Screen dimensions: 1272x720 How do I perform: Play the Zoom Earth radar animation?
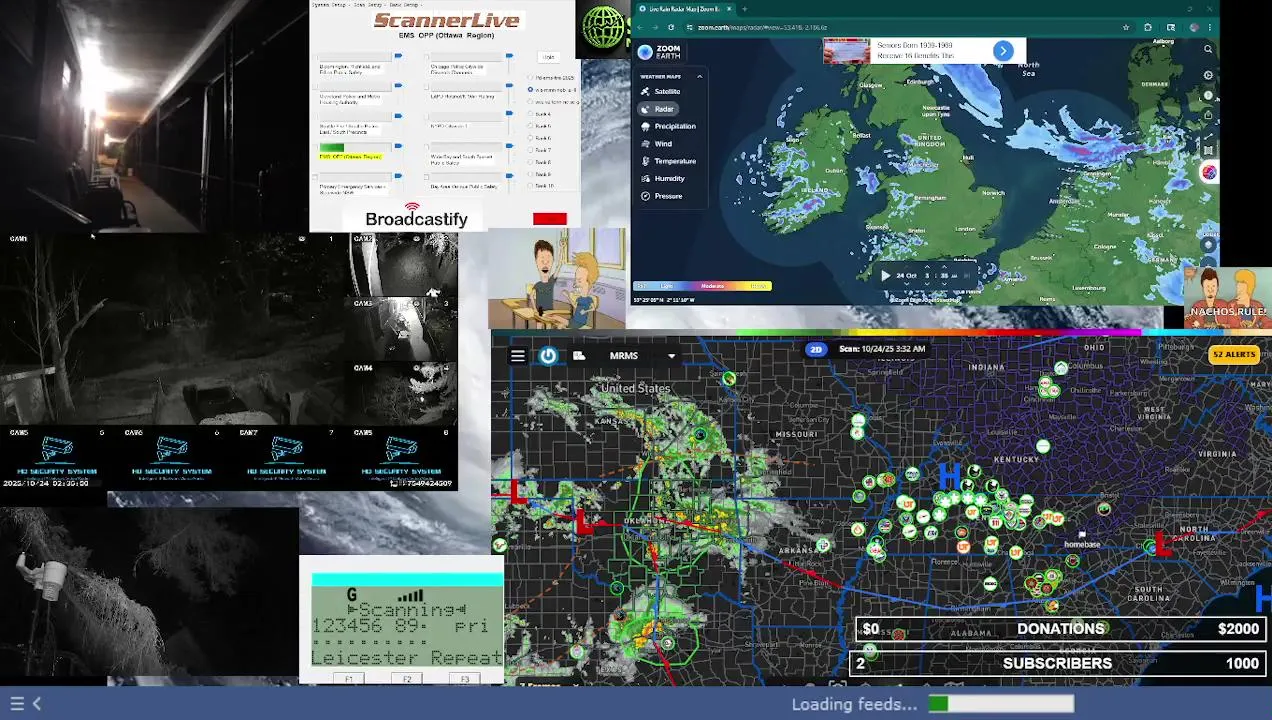[x=884, y=276]
